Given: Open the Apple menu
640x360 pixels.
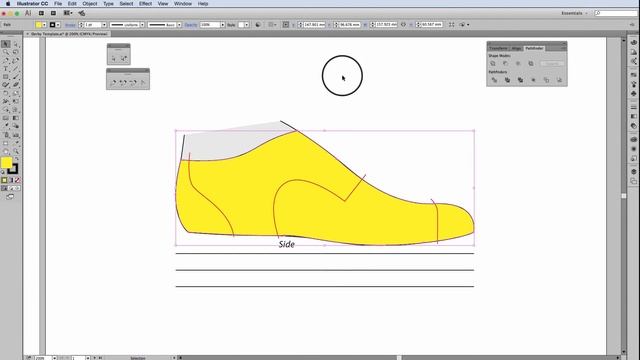Looking at the screenshot, I should pos(7,4).
